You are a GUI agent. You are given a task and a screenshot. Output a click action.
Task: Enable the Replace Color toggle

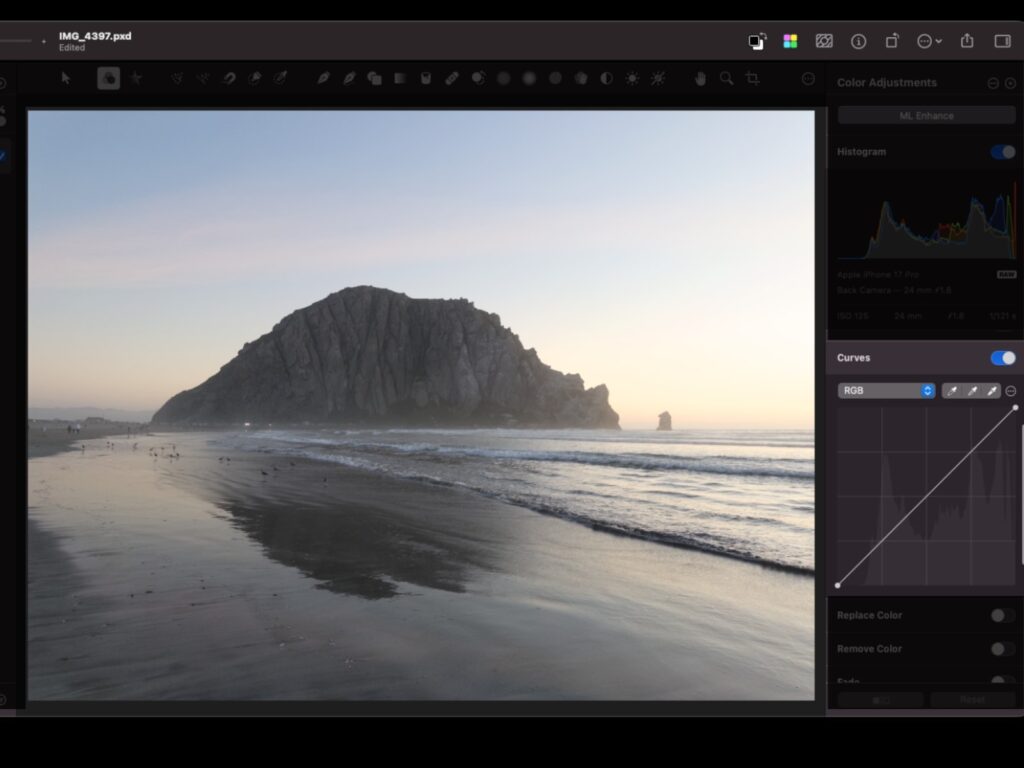(1002, 616)
